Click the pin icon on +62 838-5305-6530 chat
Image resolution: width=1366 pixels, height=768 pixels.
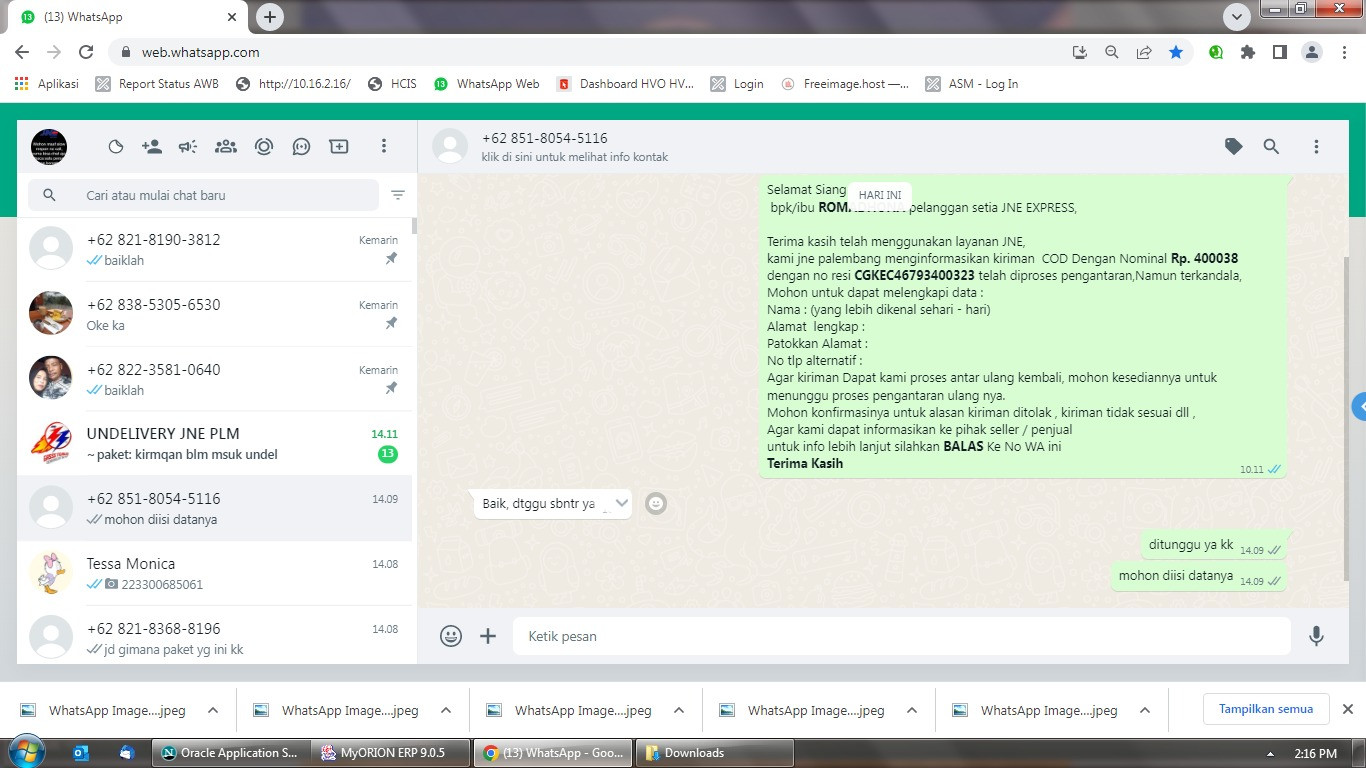(391, 324)
